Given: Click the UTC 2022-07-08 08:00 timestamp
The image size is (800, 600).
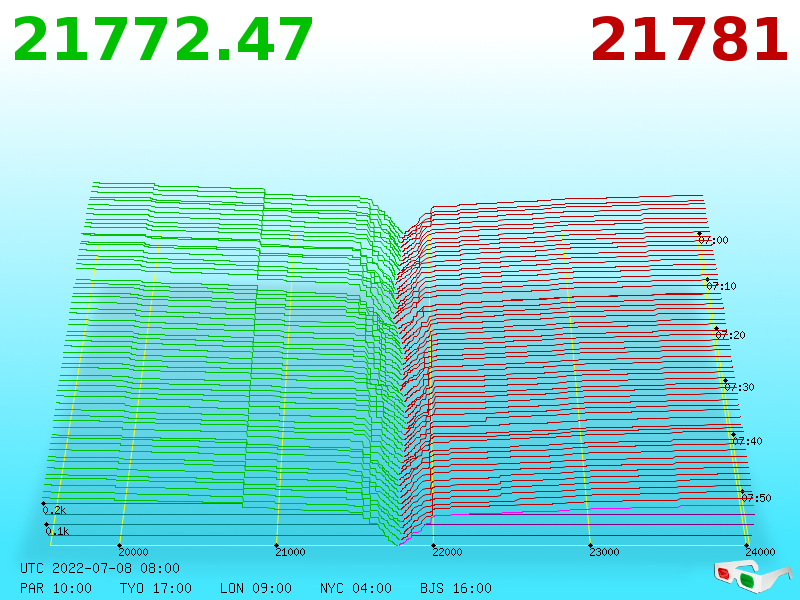Looking at the screenshot, I should tap(100, 568).
